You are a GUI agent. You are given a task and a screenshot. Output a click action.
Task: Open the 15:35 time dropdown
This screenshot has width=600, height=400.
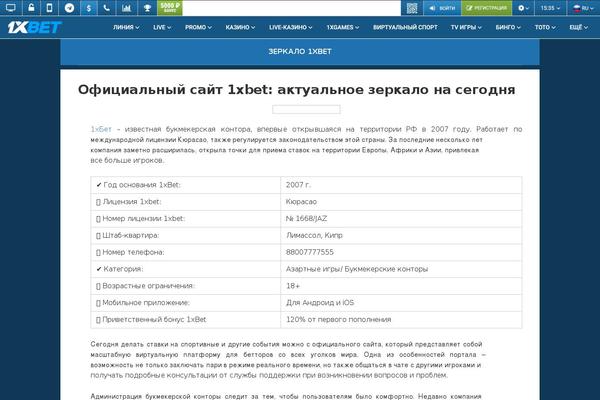click(550, 8)
